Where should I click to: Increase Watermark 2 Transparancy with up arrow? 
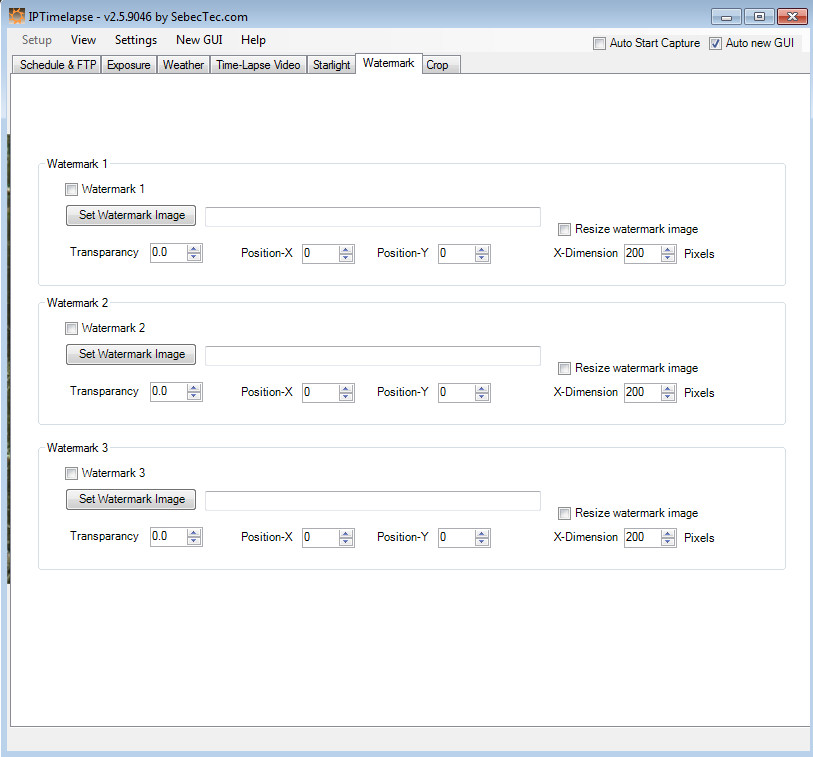pos(194,388)
